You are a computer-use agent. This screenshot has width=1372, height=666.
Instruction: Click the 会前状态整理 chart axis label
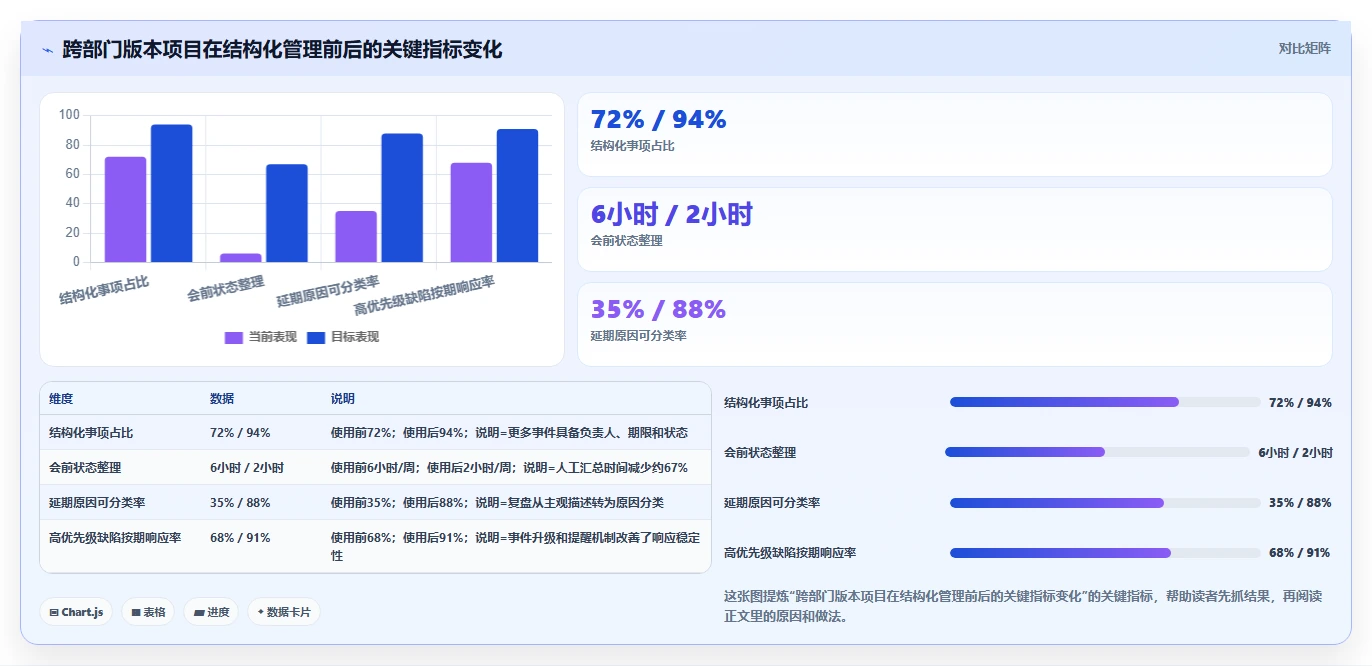(x=225, y=288)
